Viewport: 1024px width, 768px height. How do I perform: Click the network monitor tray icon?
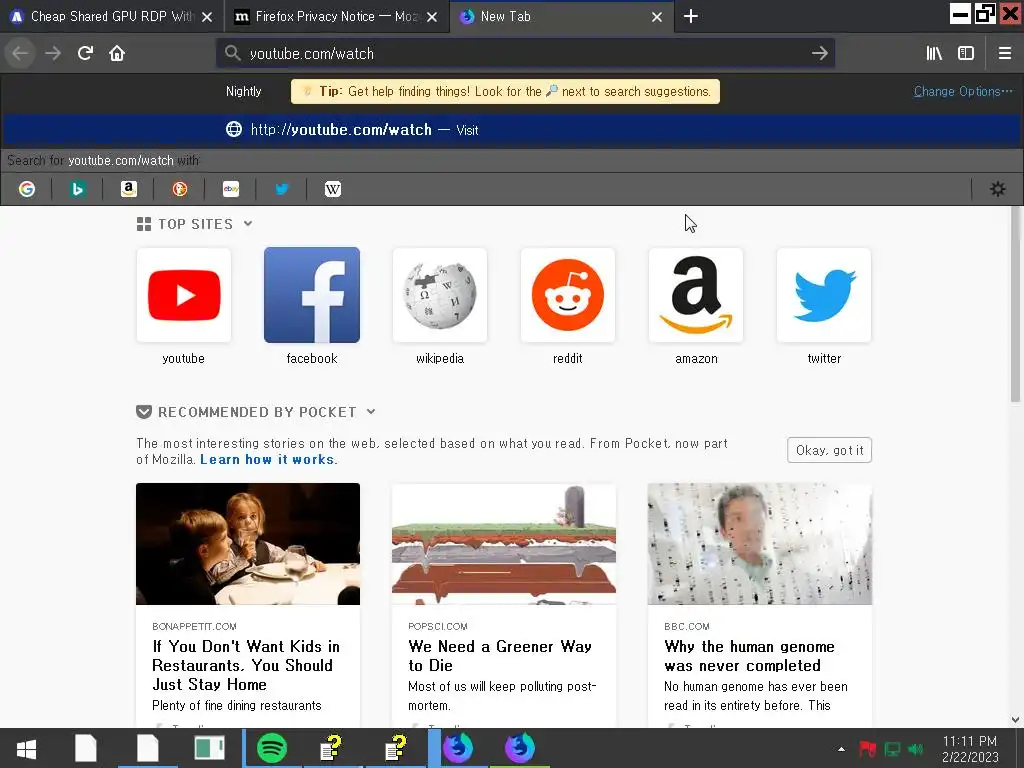892,749
